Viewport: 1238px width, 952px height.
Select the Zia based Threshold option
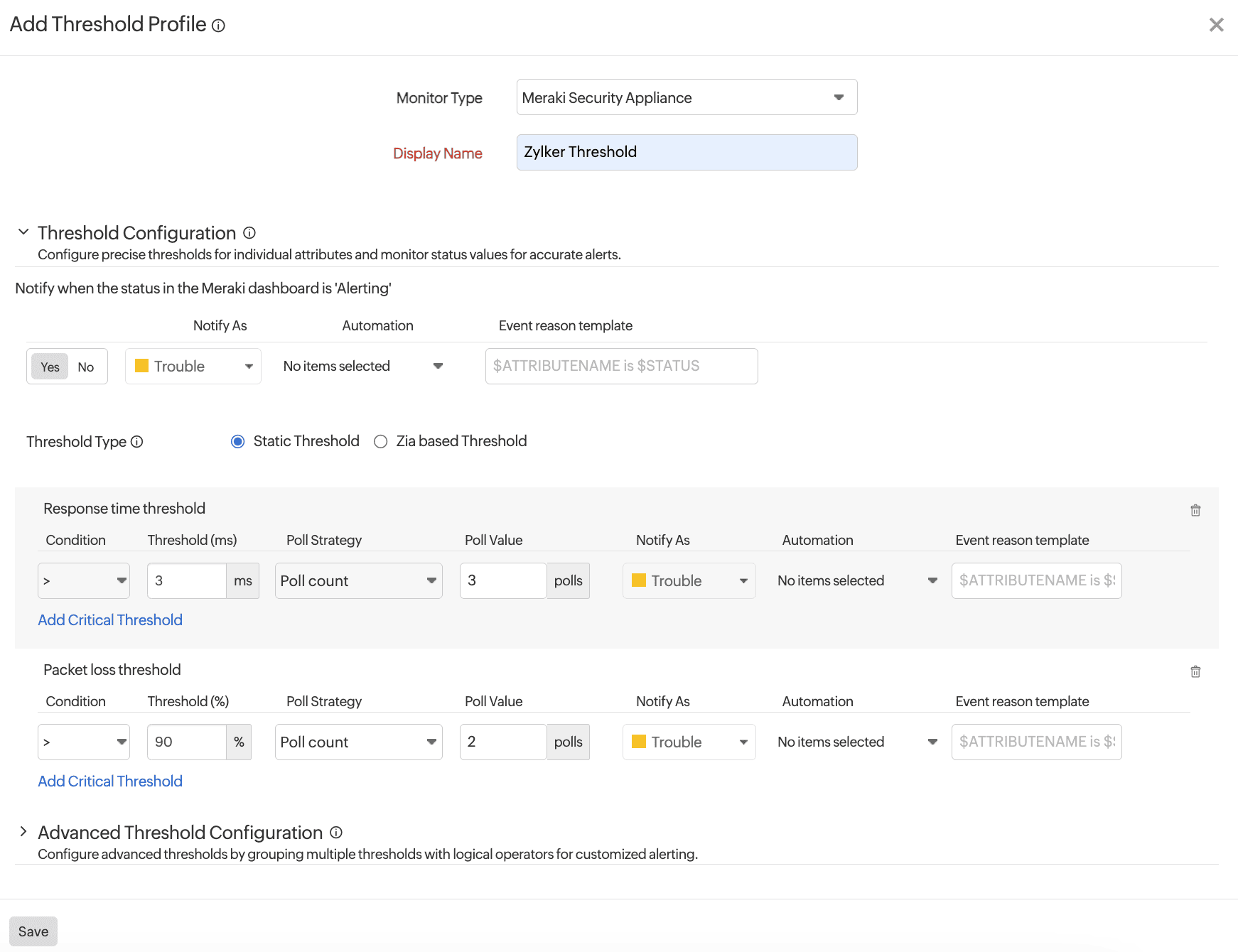point(381,442)
